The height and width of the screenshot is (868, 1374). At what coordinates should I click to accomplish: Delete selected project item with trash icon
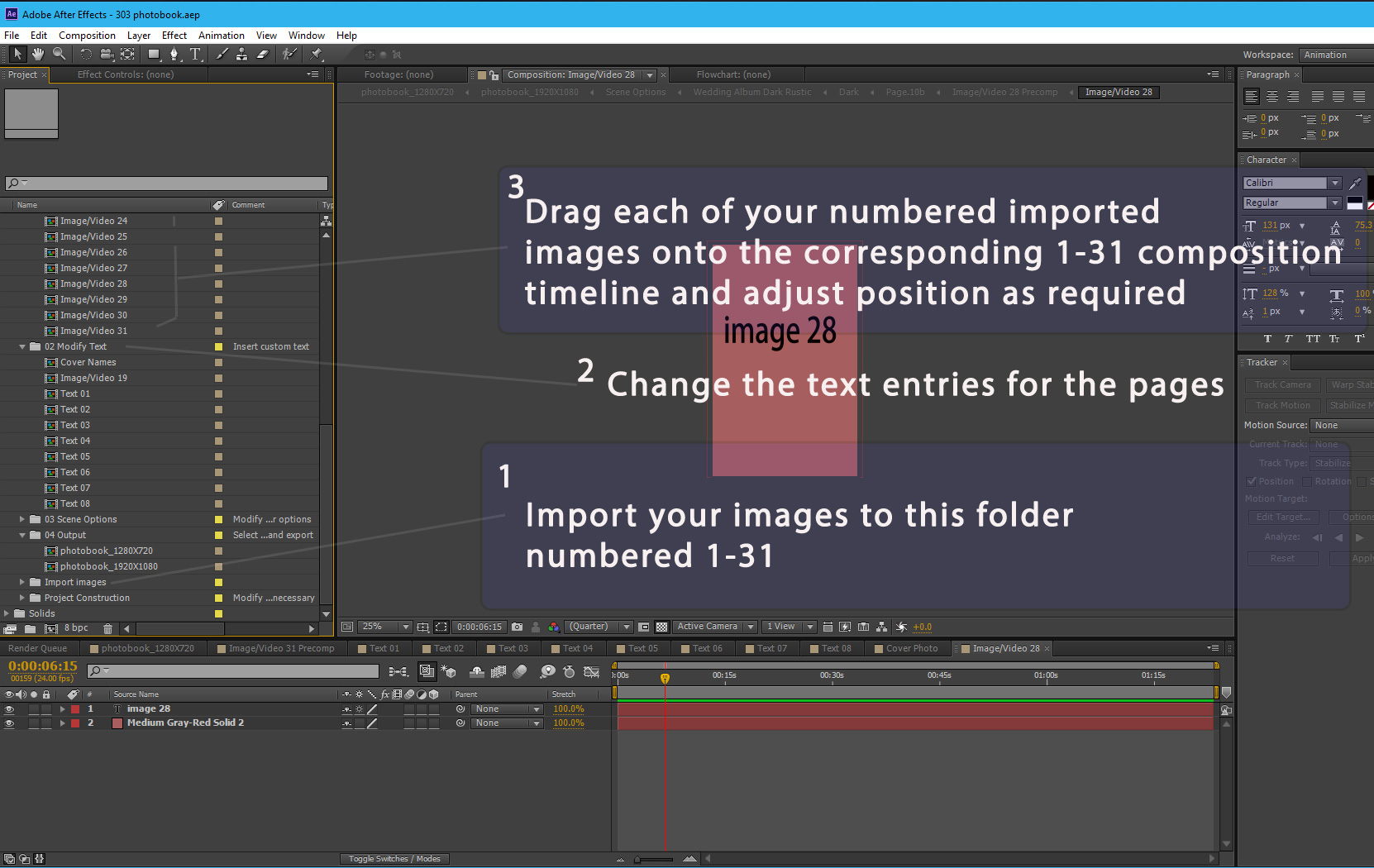pos(107,628)
